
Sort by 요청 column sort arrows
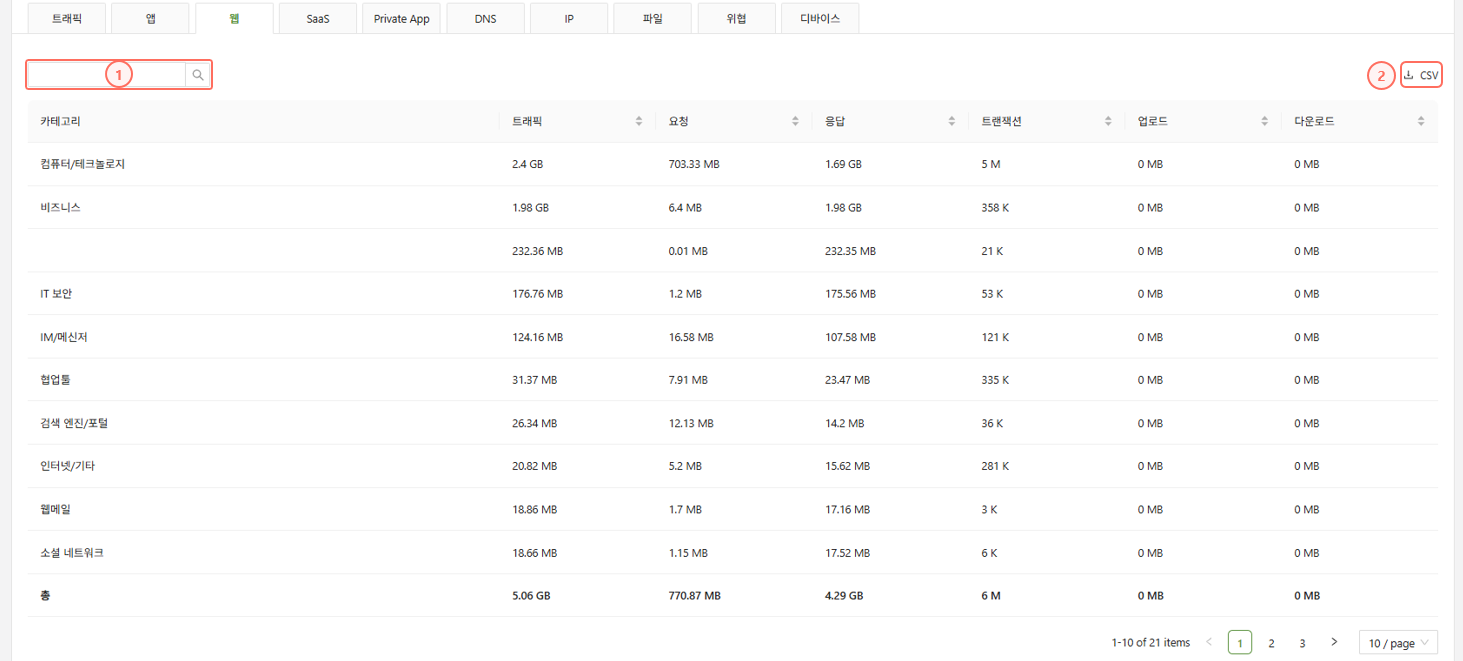[x=795, y=121]
